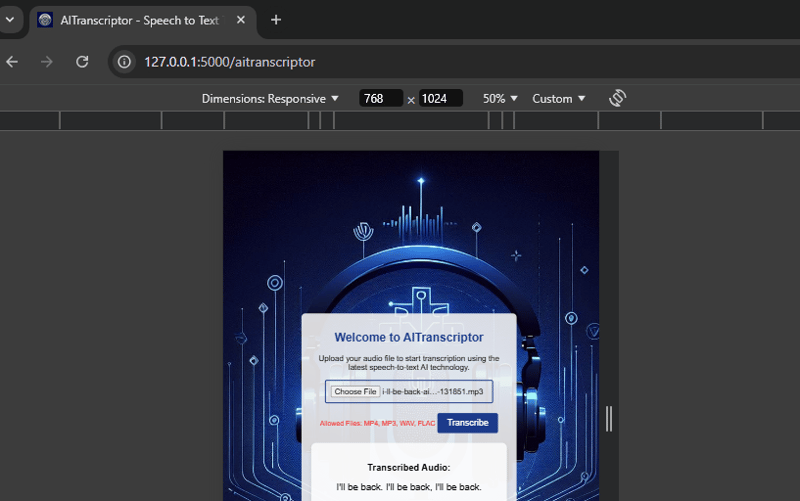Open the Custom throttling dropdown

coord(558,99)
